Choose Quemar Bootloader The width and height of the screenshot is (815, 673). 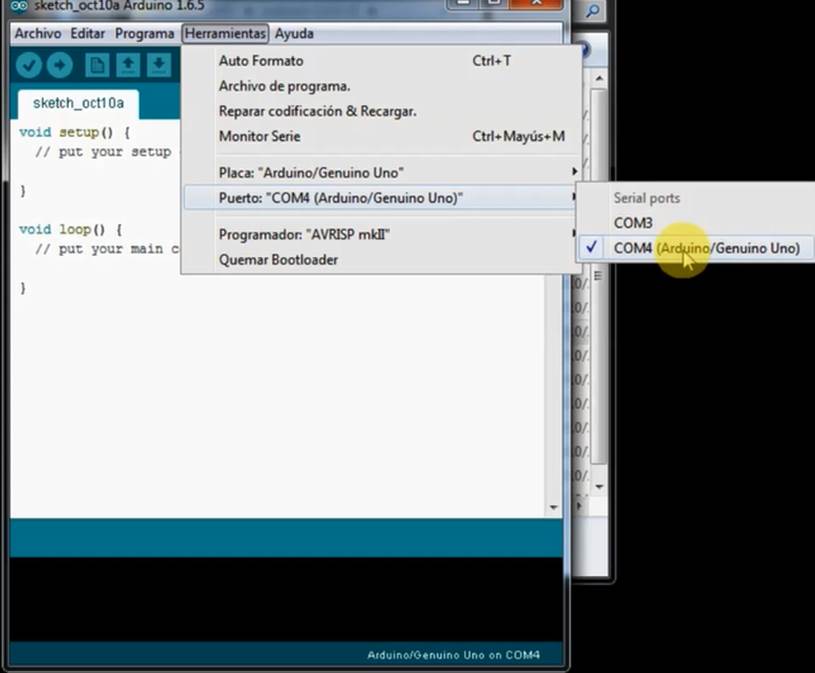(382, 260)
